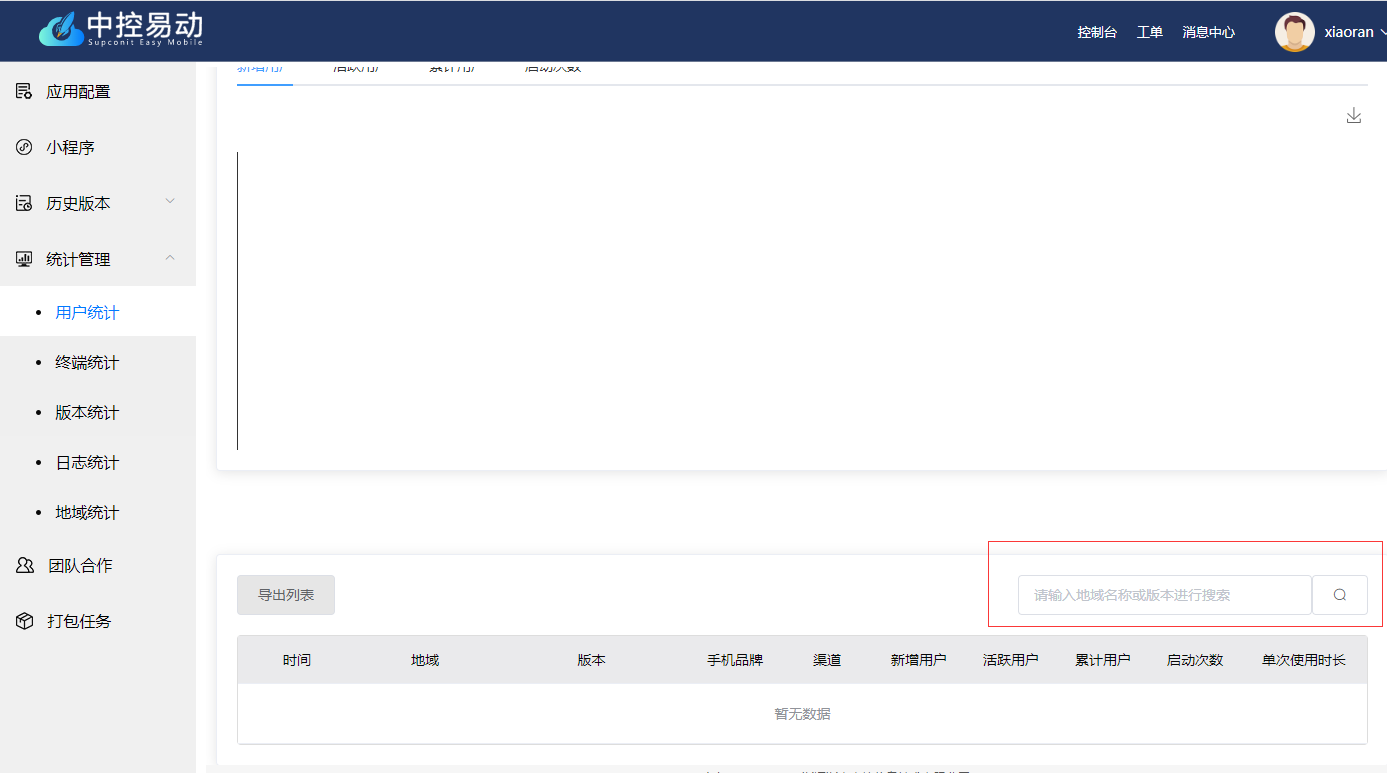Focus the 地域名称或版本 search field
1387x773 pixels.
tap(1164, 595)
